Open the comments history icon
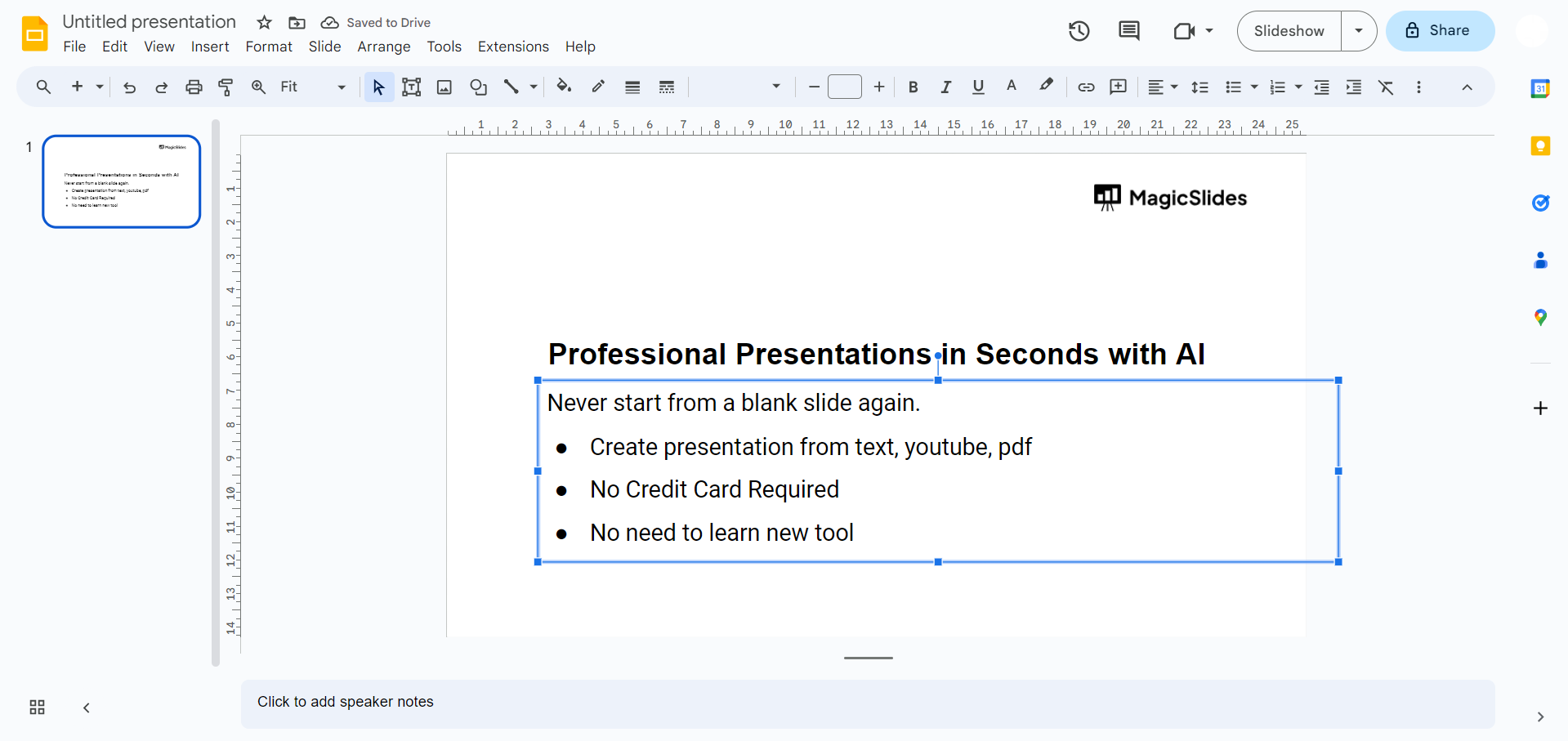The image size is (1568, 741). click(1129, 31)
